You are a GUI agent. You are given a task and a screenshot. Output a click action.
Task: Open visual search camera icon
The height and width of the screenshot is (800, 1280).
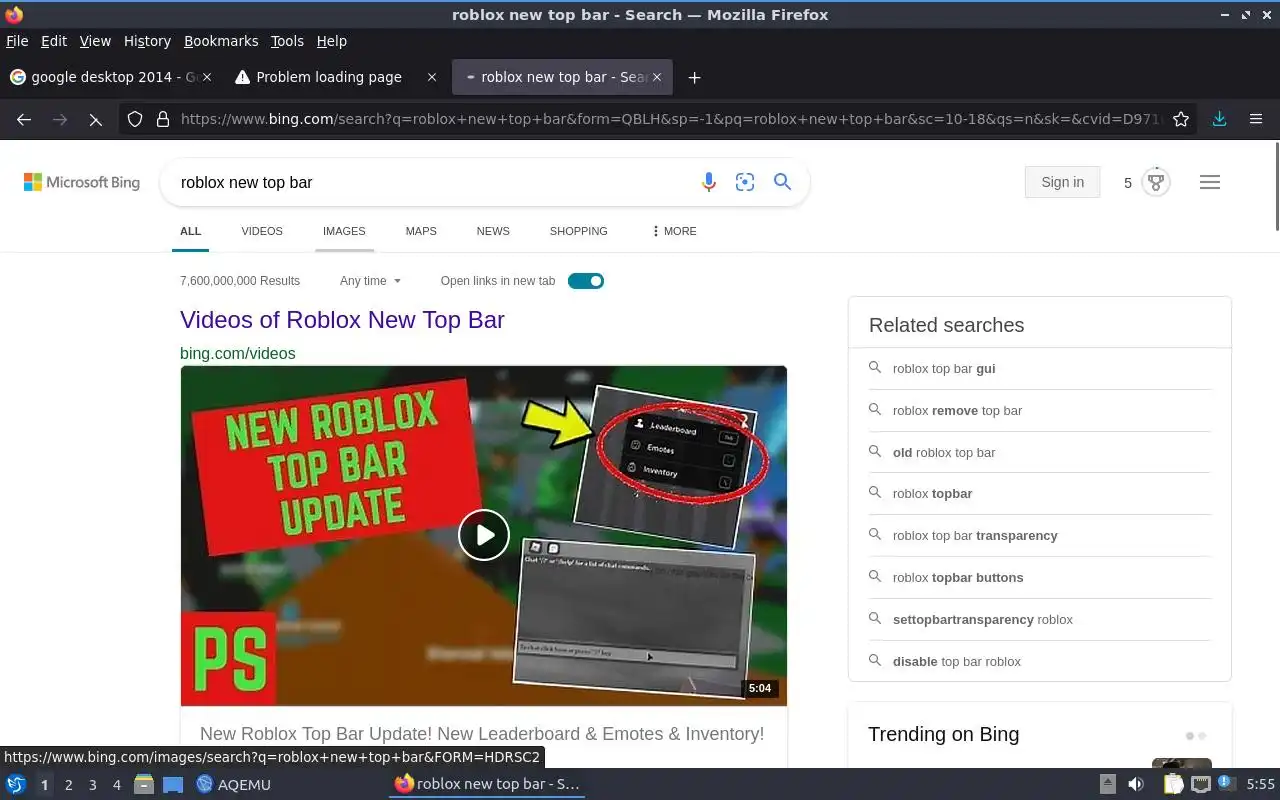click(745, 182)
